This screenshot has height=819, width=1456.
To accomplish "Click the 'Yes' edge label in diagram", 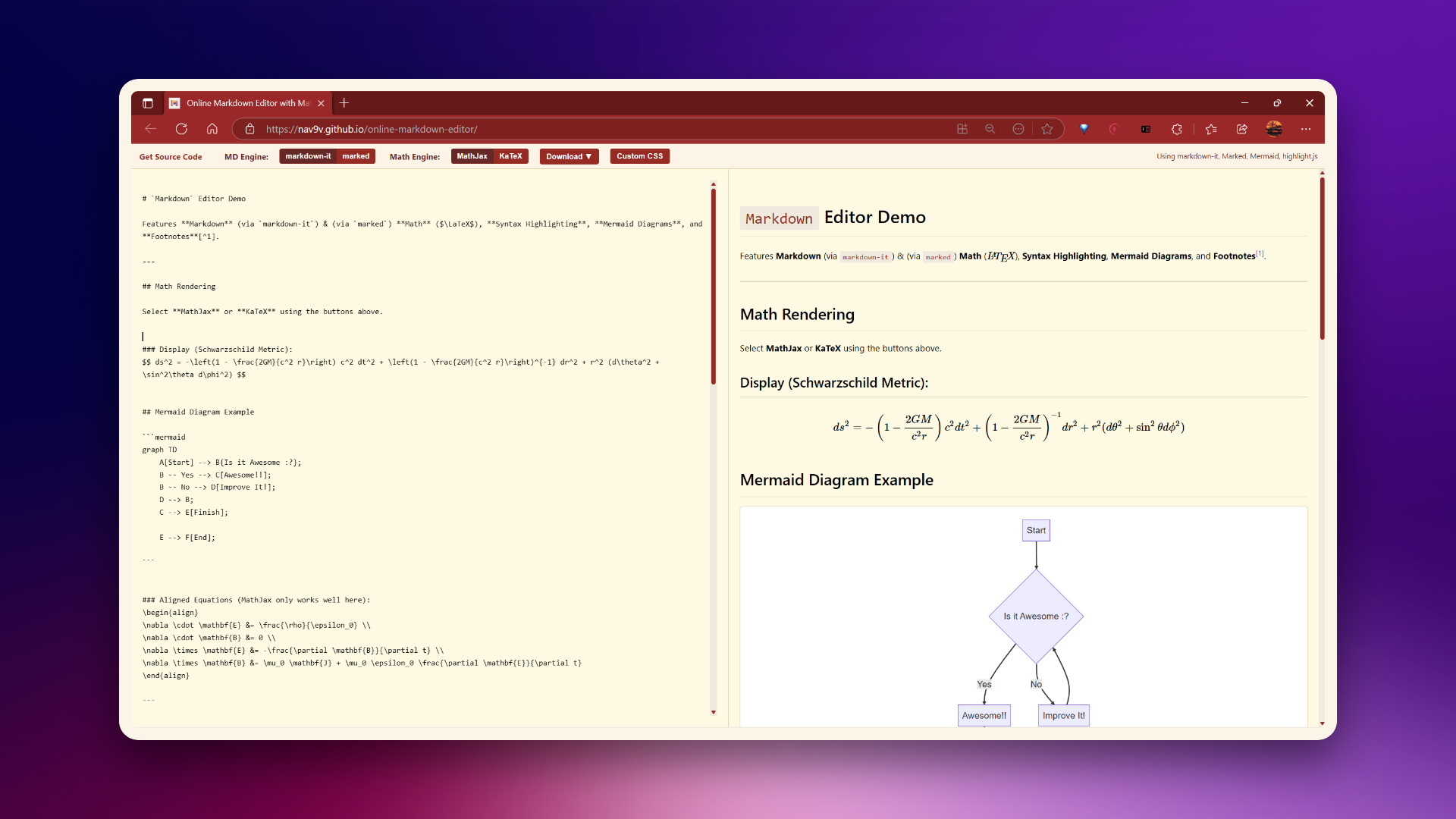I will point(984,684).
